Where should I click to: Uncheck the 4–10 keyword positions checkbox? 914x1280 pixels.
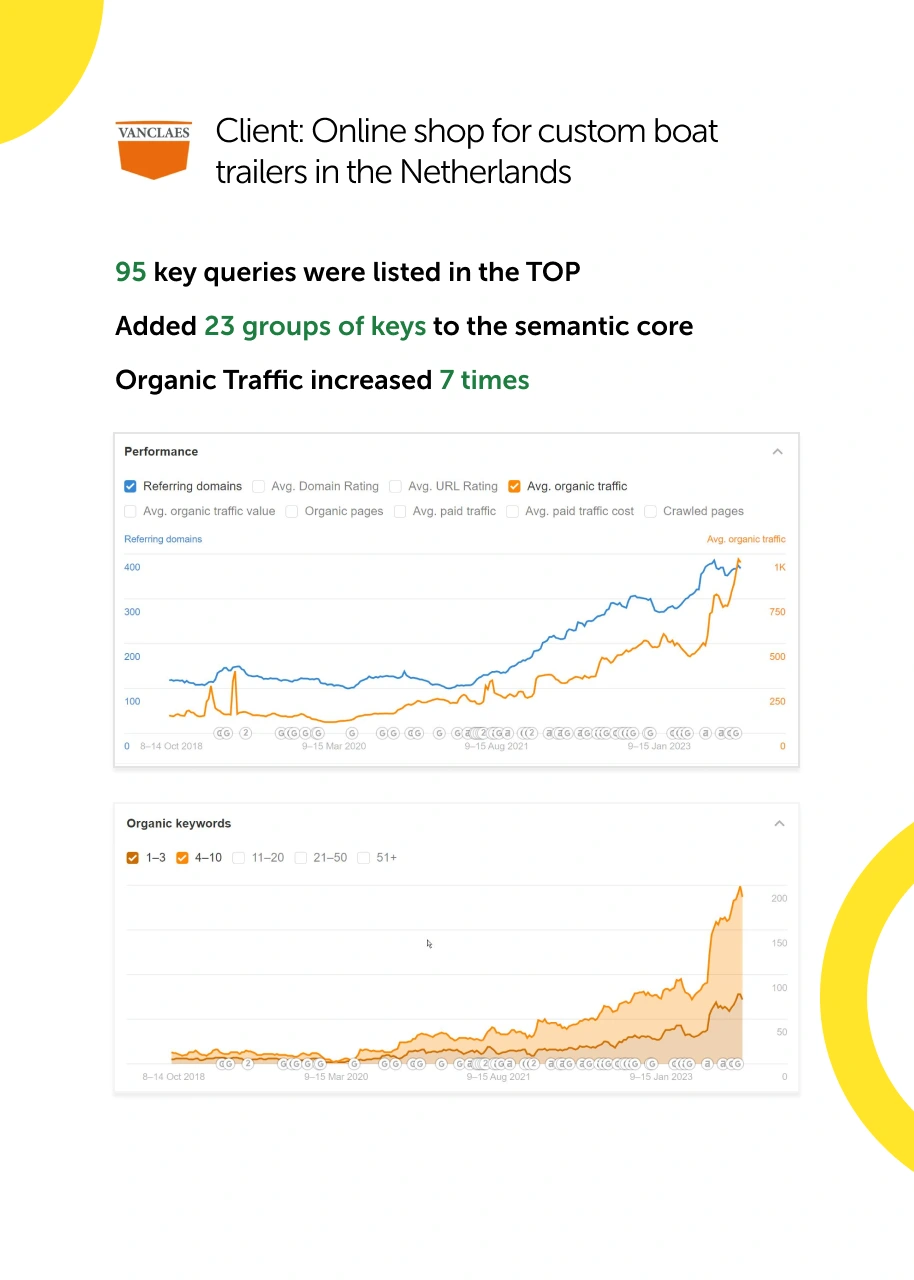click(183, 858)
